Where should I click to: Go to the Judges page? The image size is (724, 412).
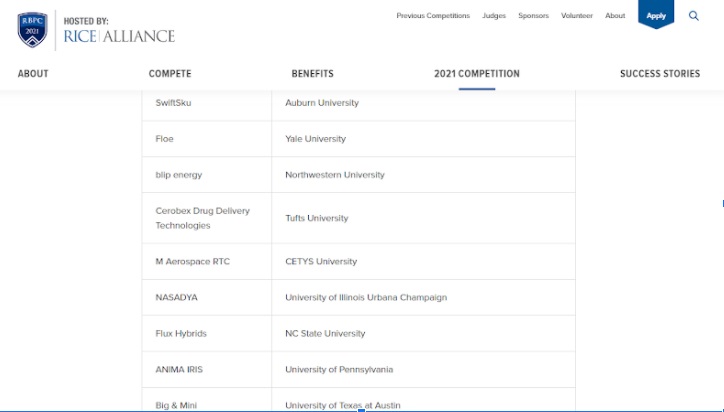494,16
